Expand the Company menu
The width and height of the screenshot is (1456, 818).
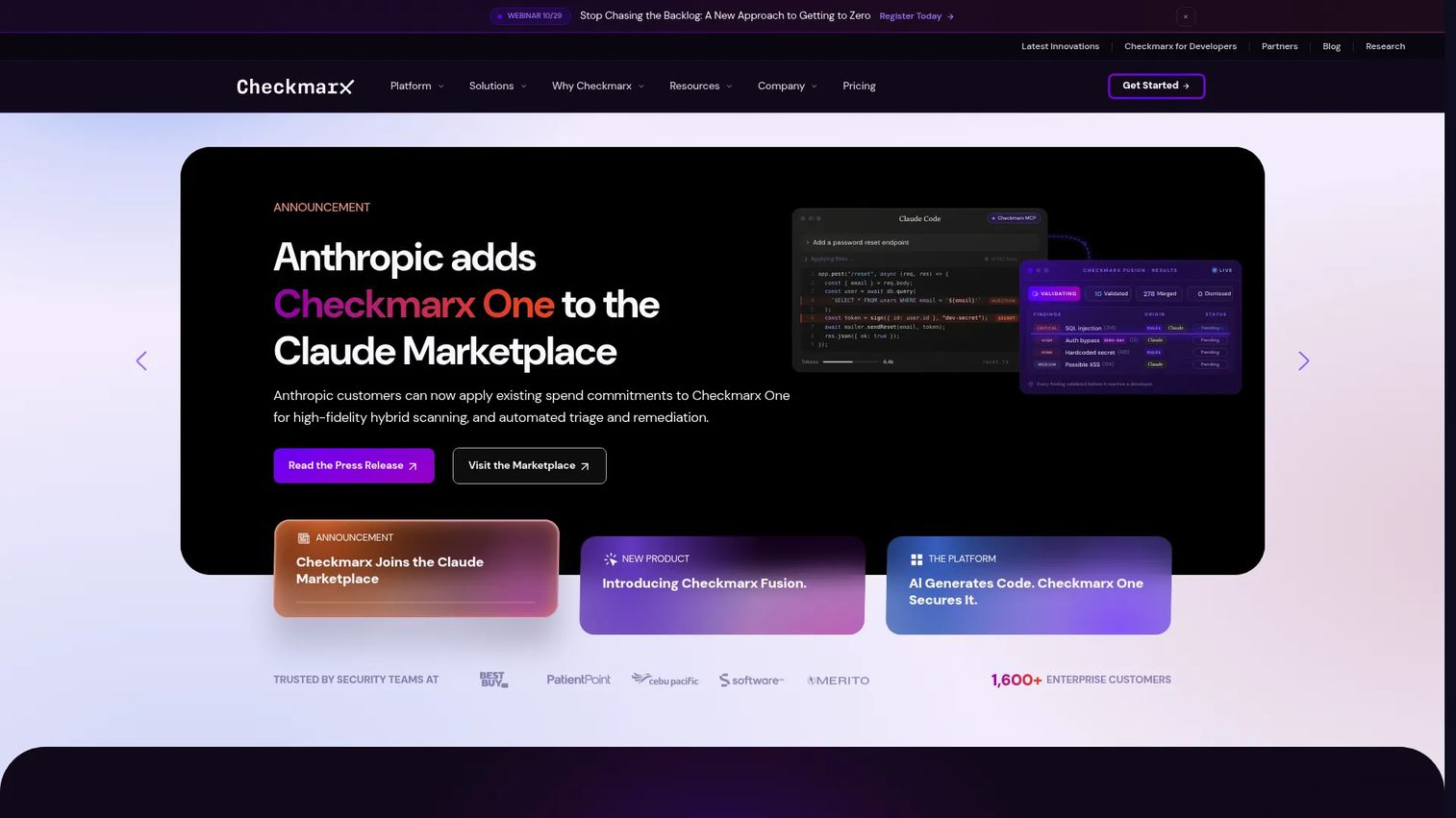point(787,86)
